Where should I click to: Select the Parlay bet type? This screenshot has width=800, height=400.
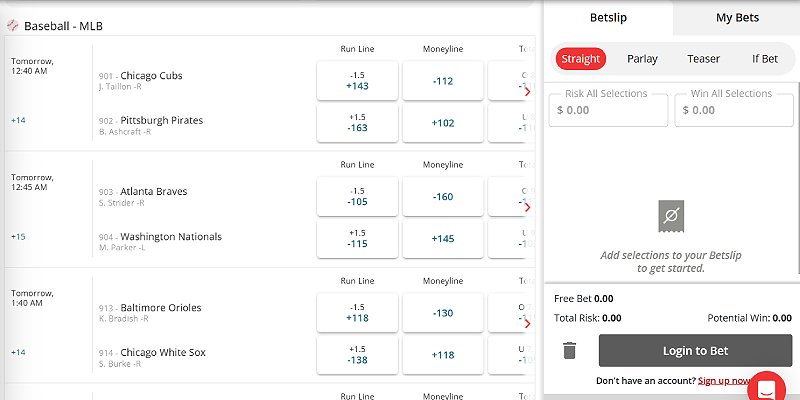pyautogui.click(x=642, y=59)
